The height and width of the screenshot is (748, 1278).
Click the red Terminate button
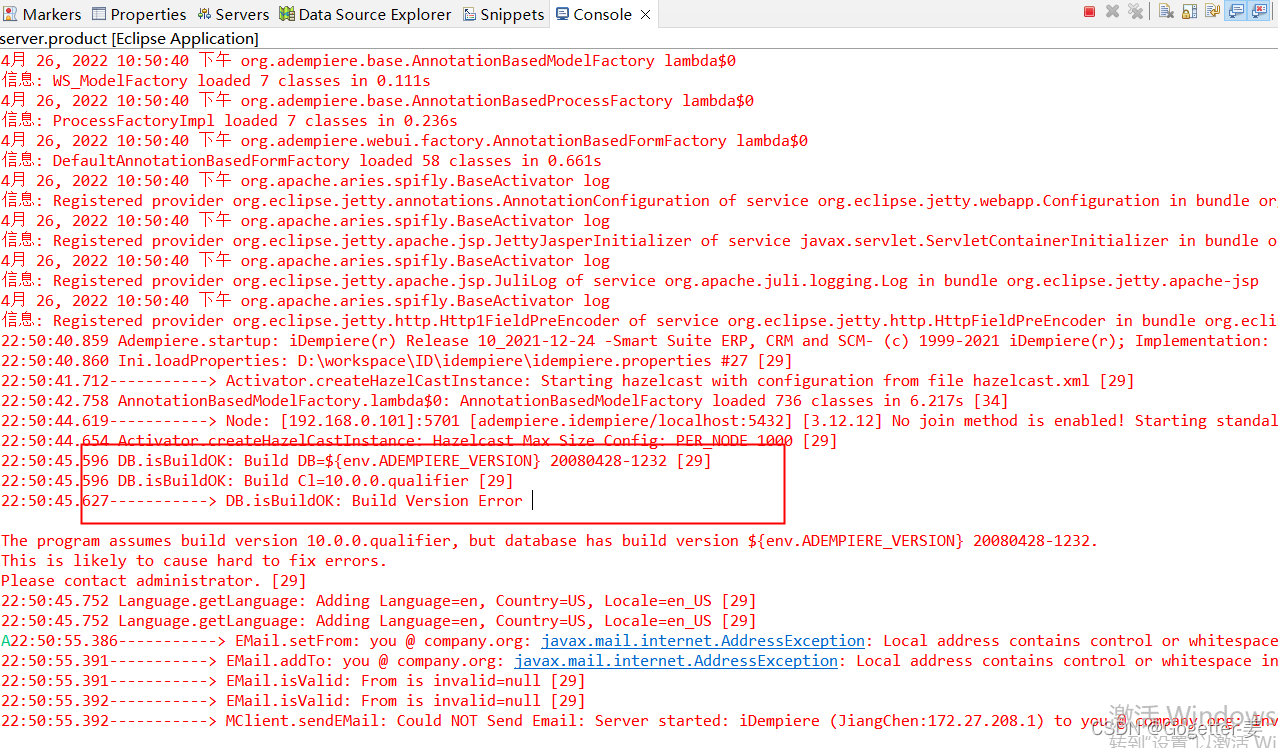[x=1089, y=11]
